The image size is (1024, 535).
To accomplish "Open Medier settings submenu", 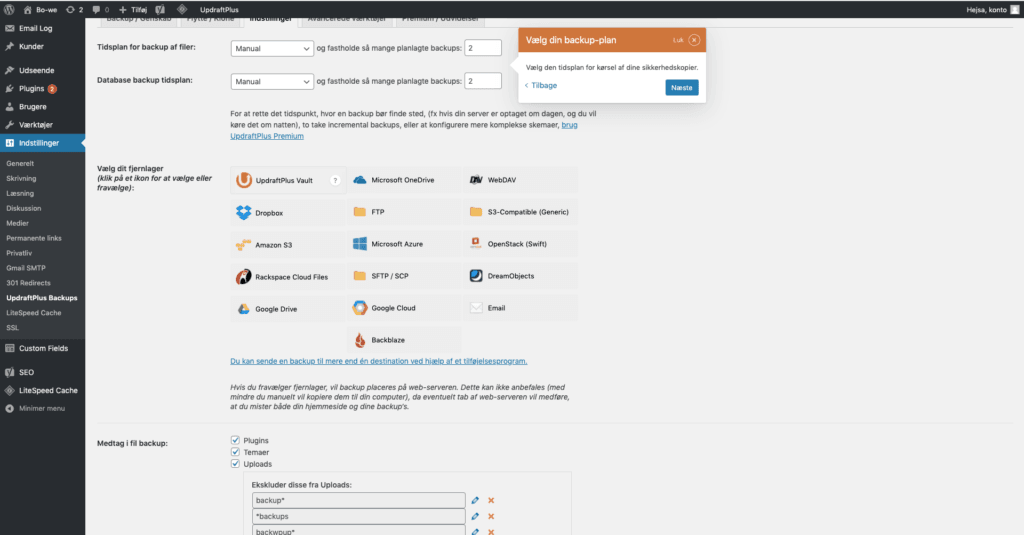I will (x=17, y=223).
